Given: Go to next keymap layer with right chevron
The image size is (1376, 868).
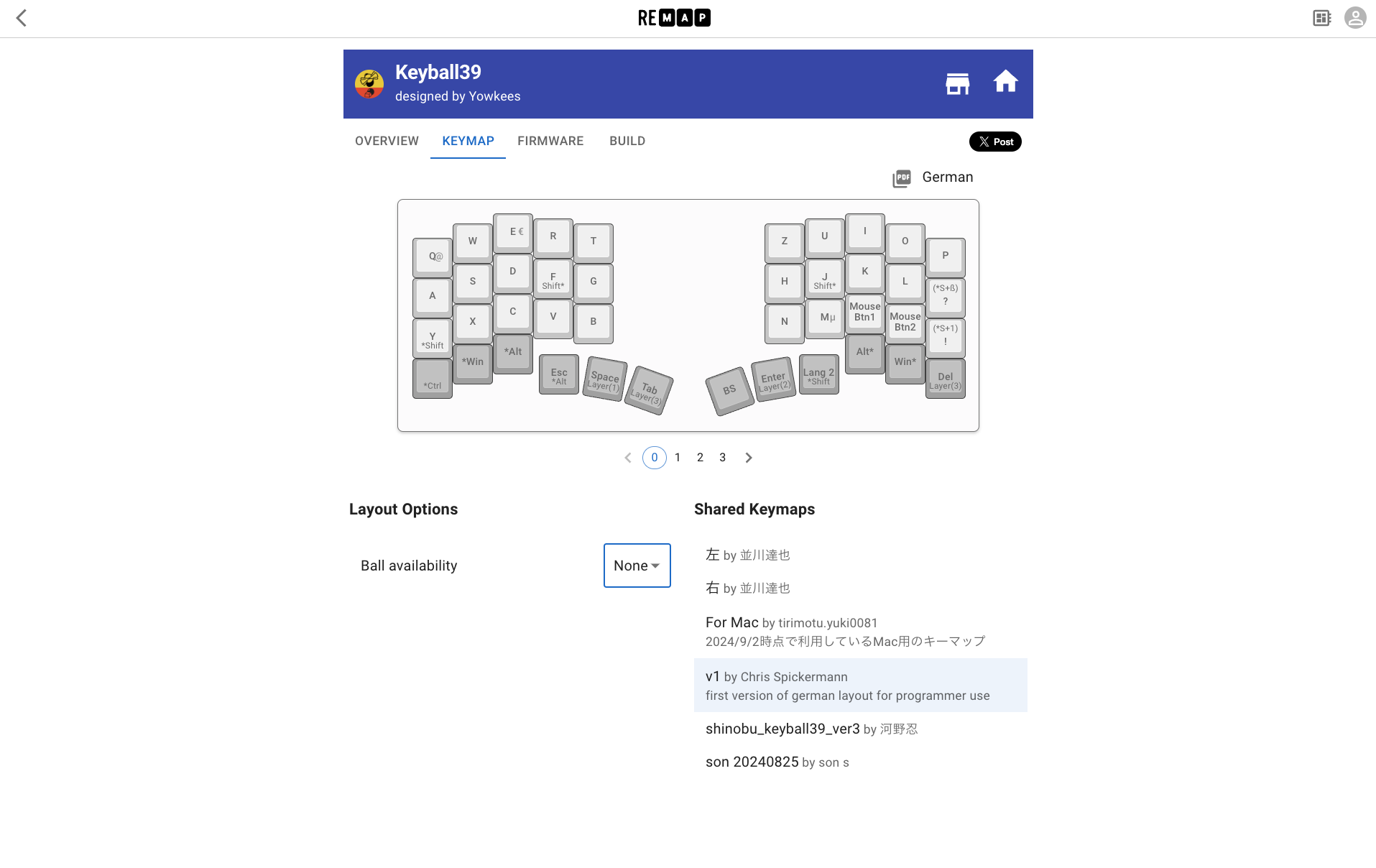Looking at the screenshot, I should (749, 457).
